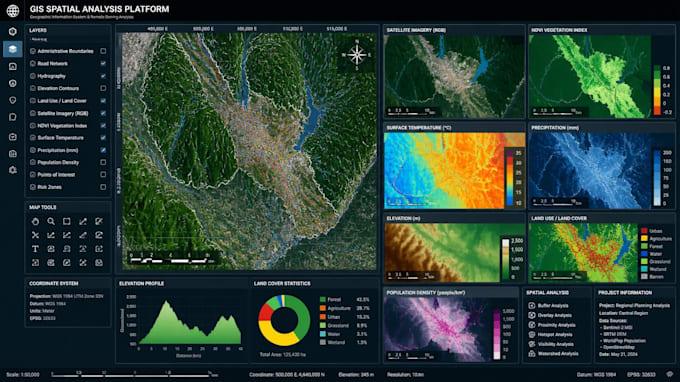Disable the NDVI Vegetation Index checkbox
The image size is (680, 382).
pyautogui.click(x=103, y=125)
